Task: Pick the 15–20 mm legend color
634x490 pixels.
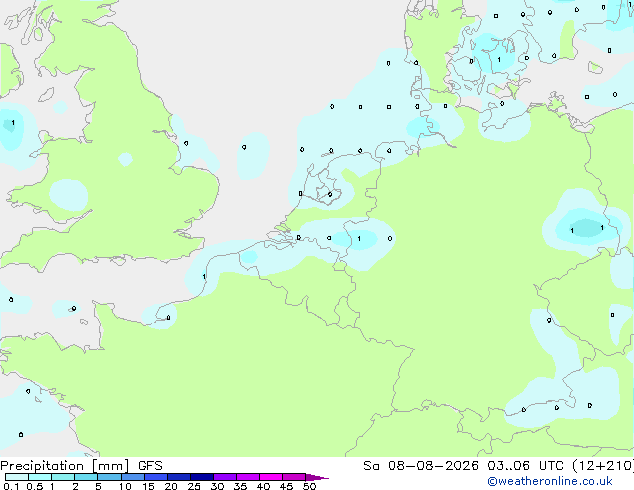Action: 156,477
